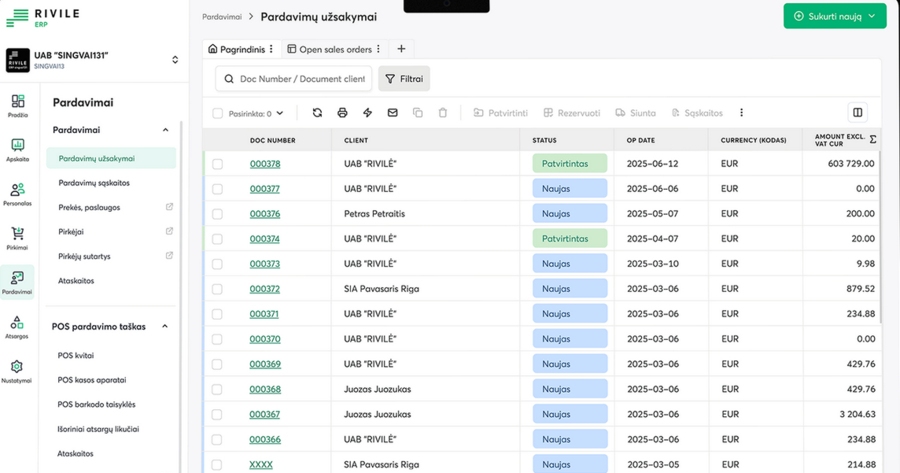Open the Pirkimai module in left sidebar
The width and height of the screenshot is (900, 473).
[x=17, y=237]
